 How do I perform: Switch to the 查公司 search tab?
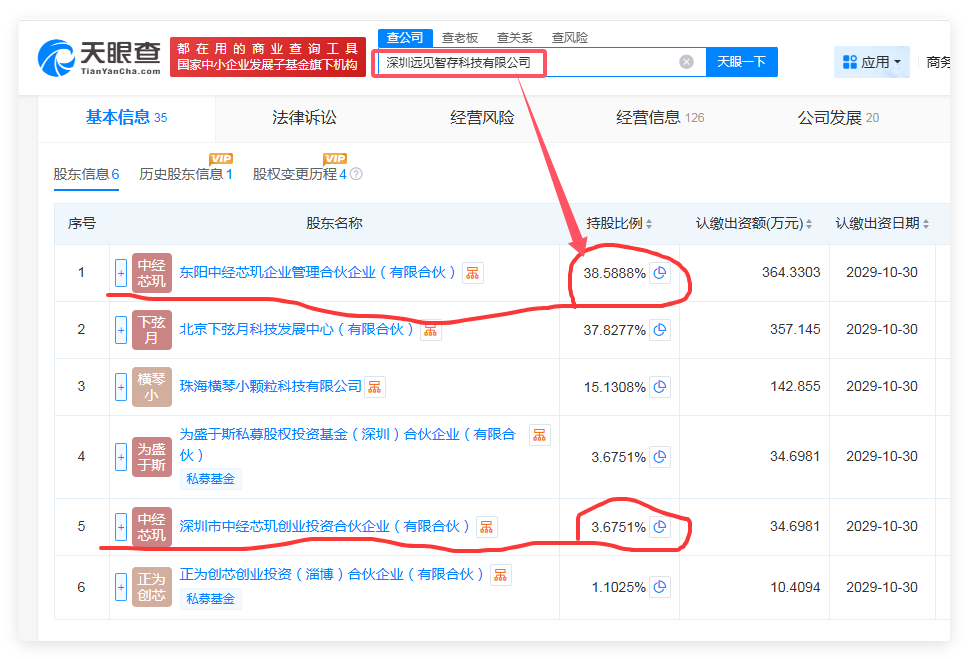coord(405,38)
